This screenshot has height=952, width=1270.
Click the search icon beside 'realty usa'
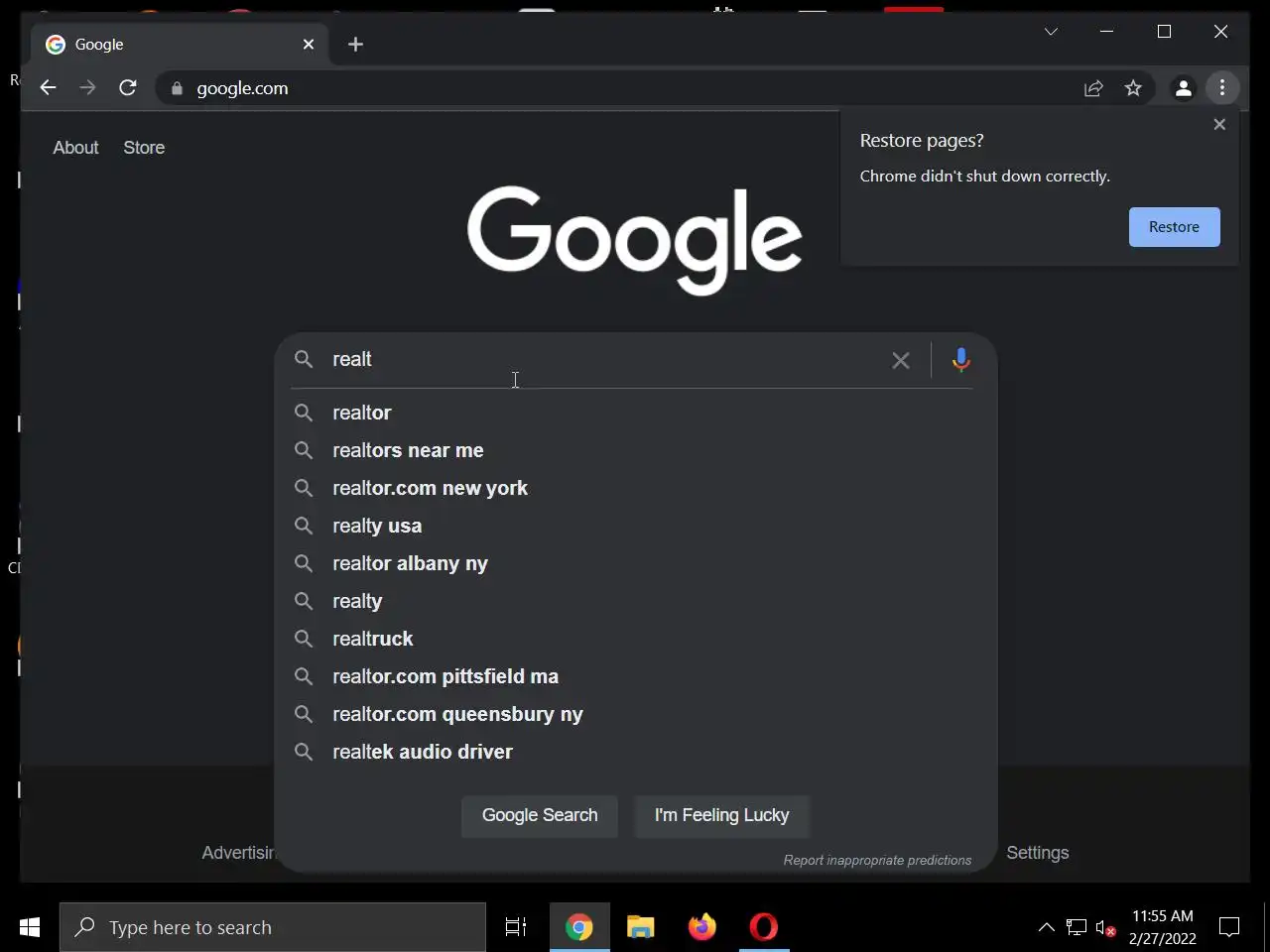click(304, 526)
